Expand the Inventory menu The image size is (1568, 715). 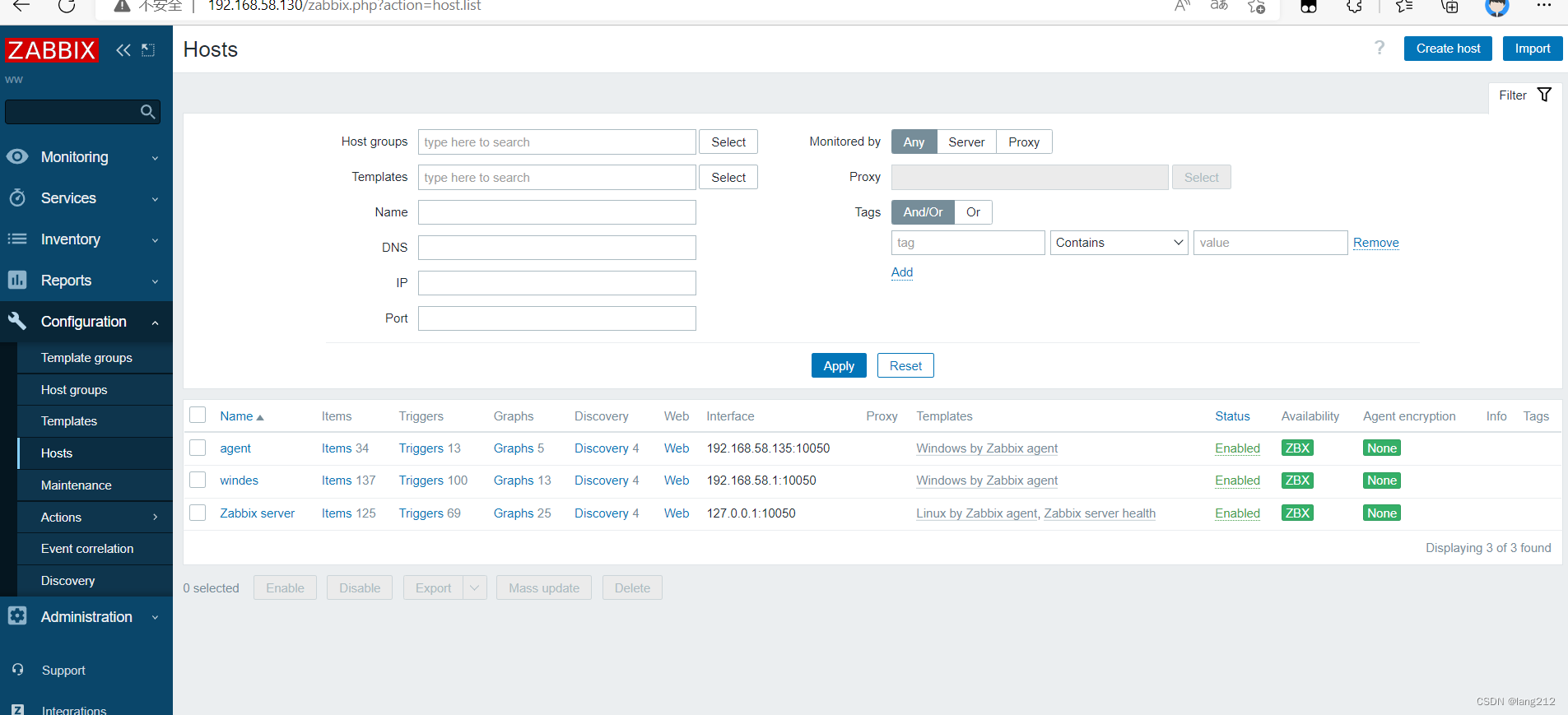click(155, 240)
